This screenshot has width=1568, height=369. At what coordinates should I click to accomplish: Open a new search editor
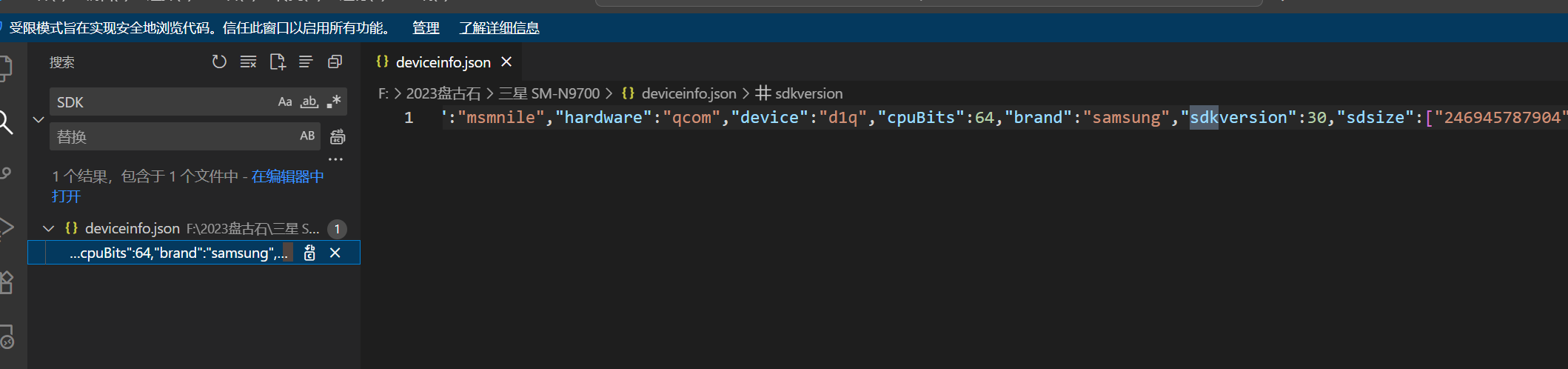[x=278, y=62]
